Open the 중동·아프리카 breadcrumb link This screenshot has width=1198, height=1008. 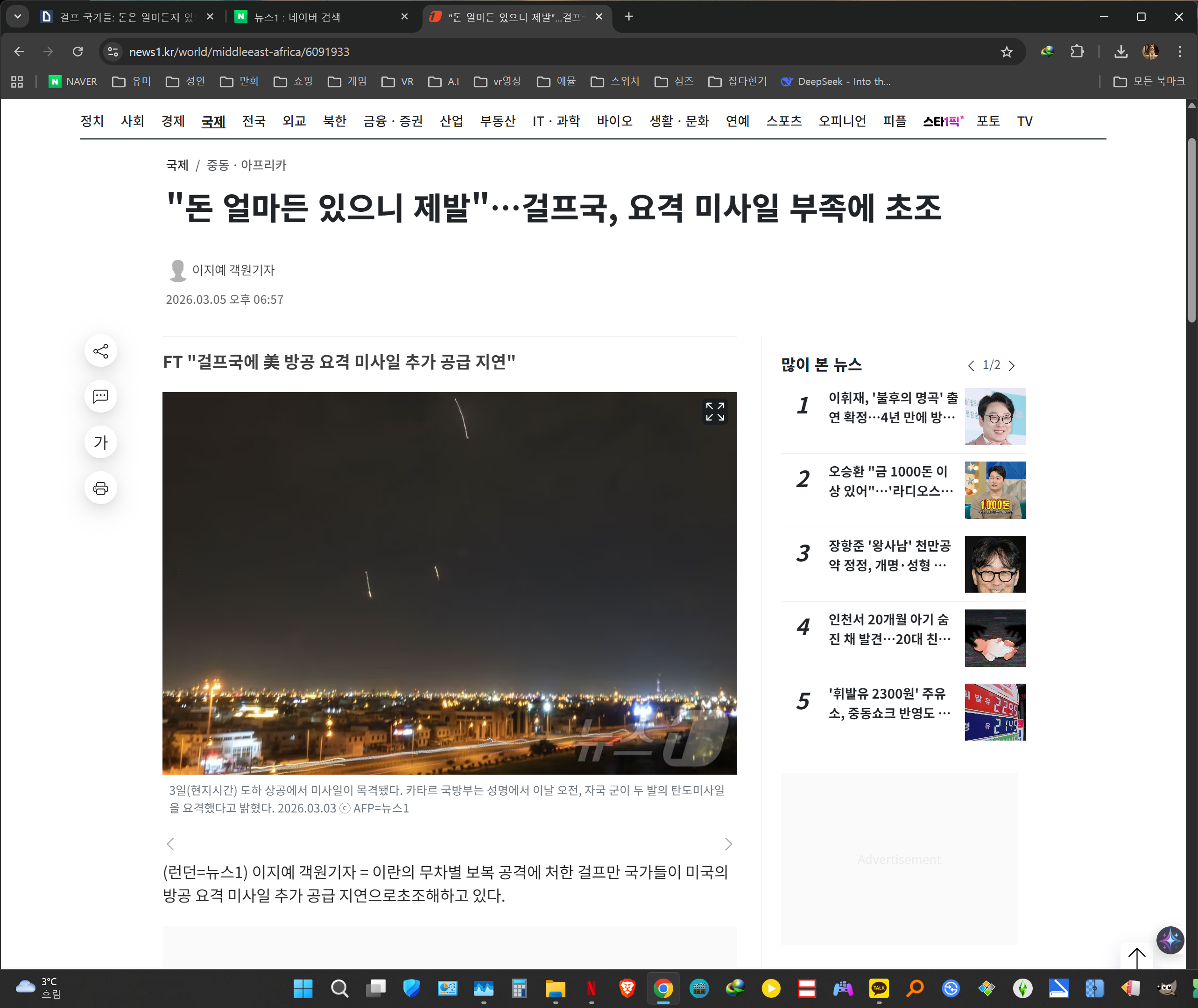(x=247, y=165)
